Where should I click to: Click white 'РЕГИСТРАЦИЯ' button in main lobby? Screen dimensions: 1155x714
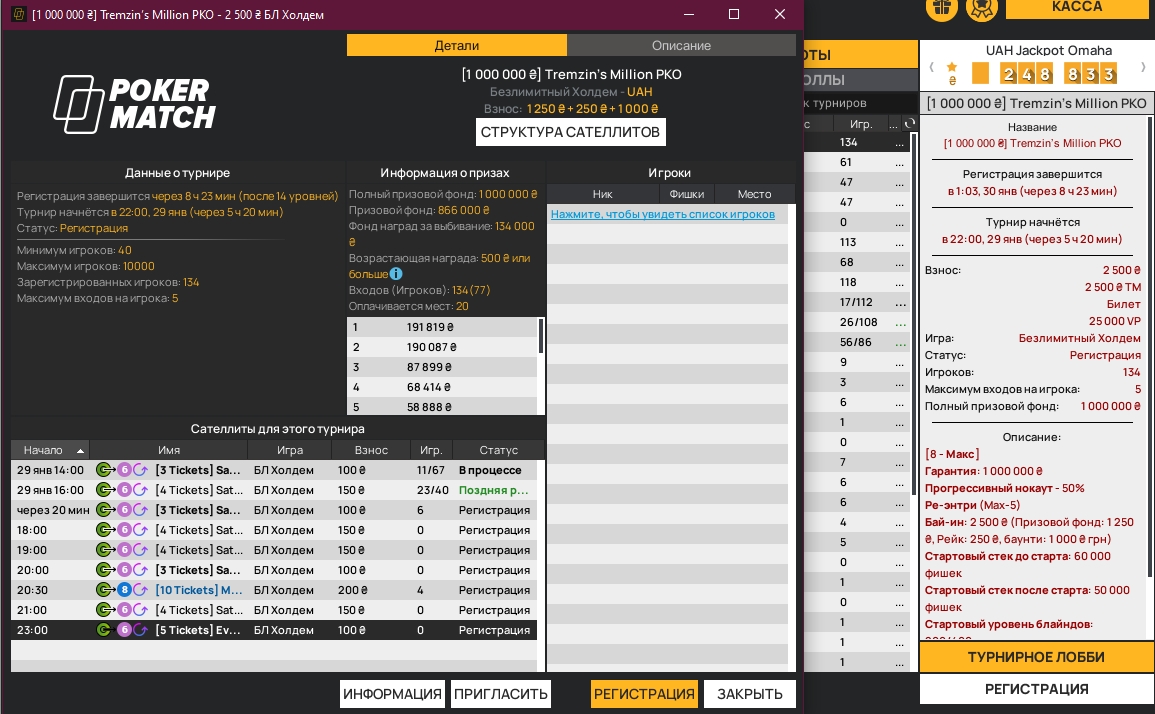(1036, 689)
